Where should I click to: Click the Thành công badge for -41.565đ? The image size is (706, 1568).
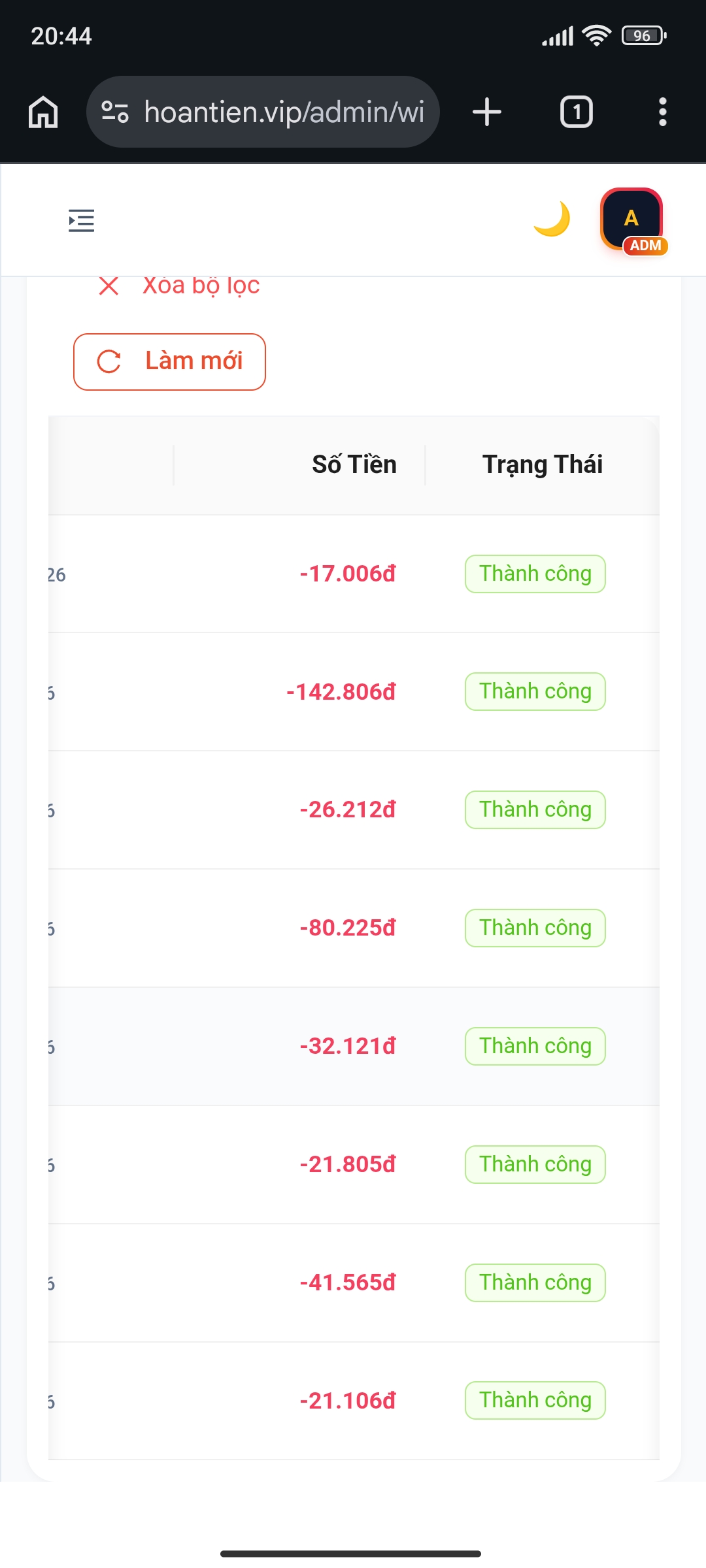[535, 1282]
